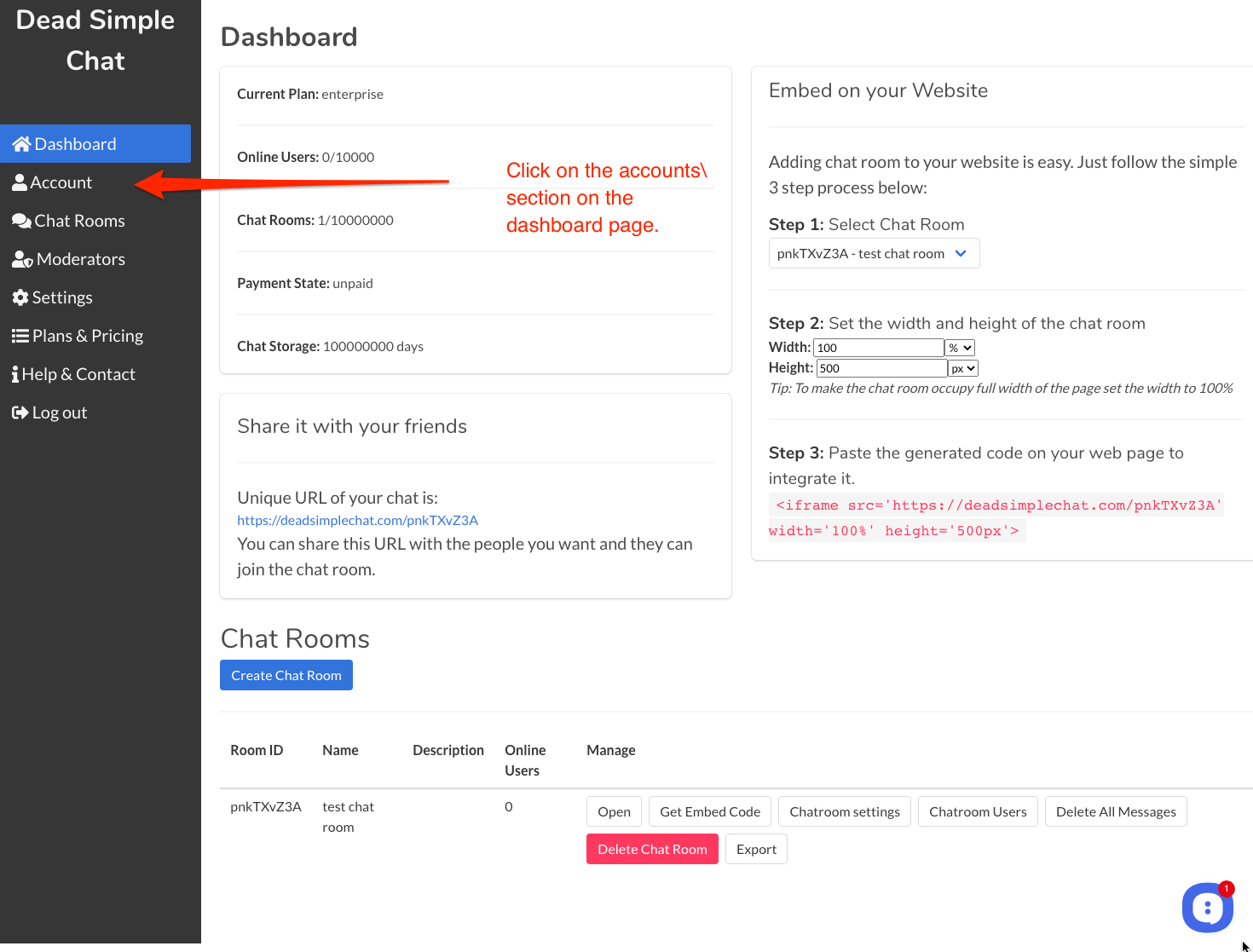This screenshot has width=1253, height=952.
Task: Open the Moderators page
Action: (x=95, y=259)
